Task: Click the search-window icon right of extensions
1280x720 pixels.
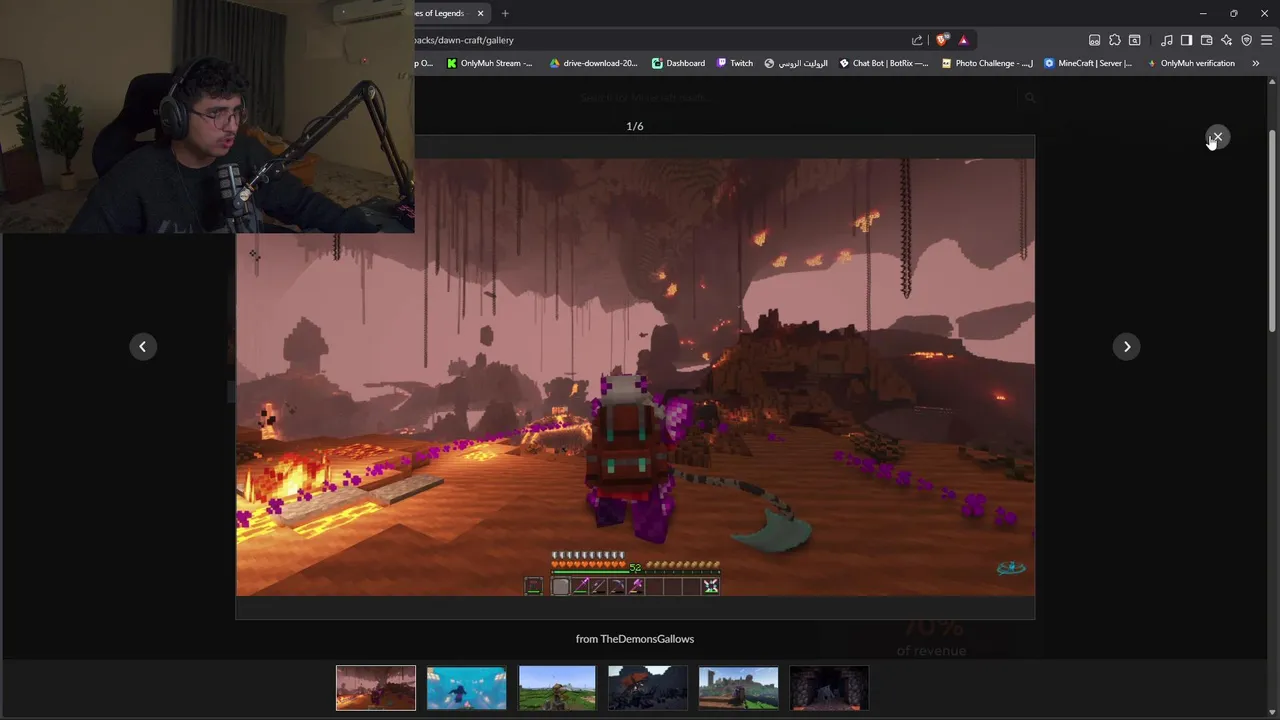Action: [1135, 40]
